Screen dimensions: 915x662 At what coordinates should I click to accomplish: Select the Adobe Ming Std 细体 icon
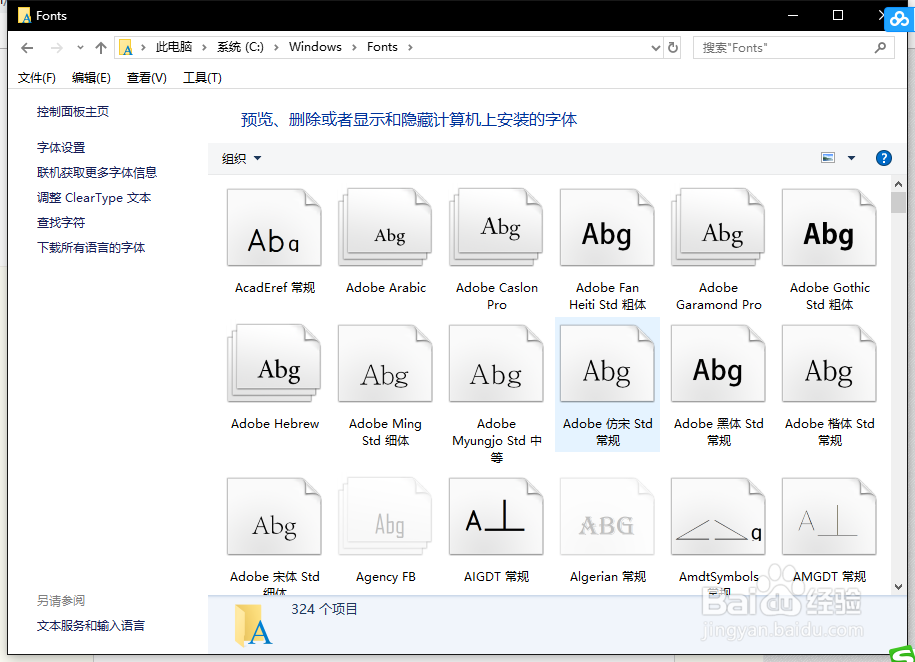385,364
